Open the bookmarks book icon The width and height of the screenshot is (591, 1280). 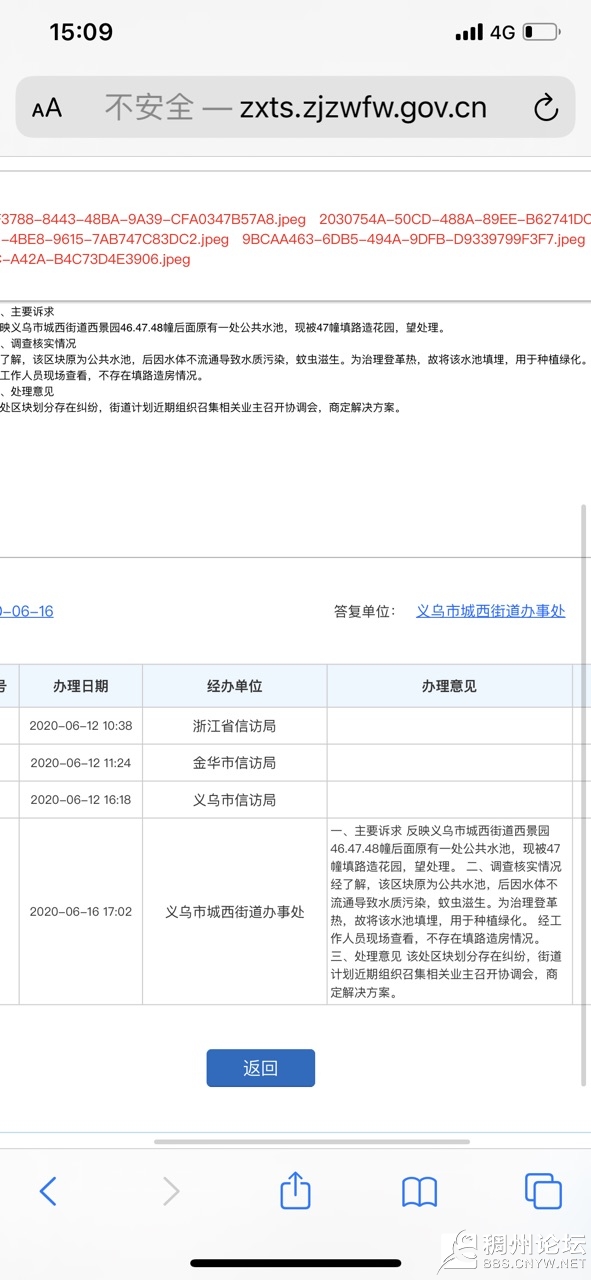(420, 1191)
